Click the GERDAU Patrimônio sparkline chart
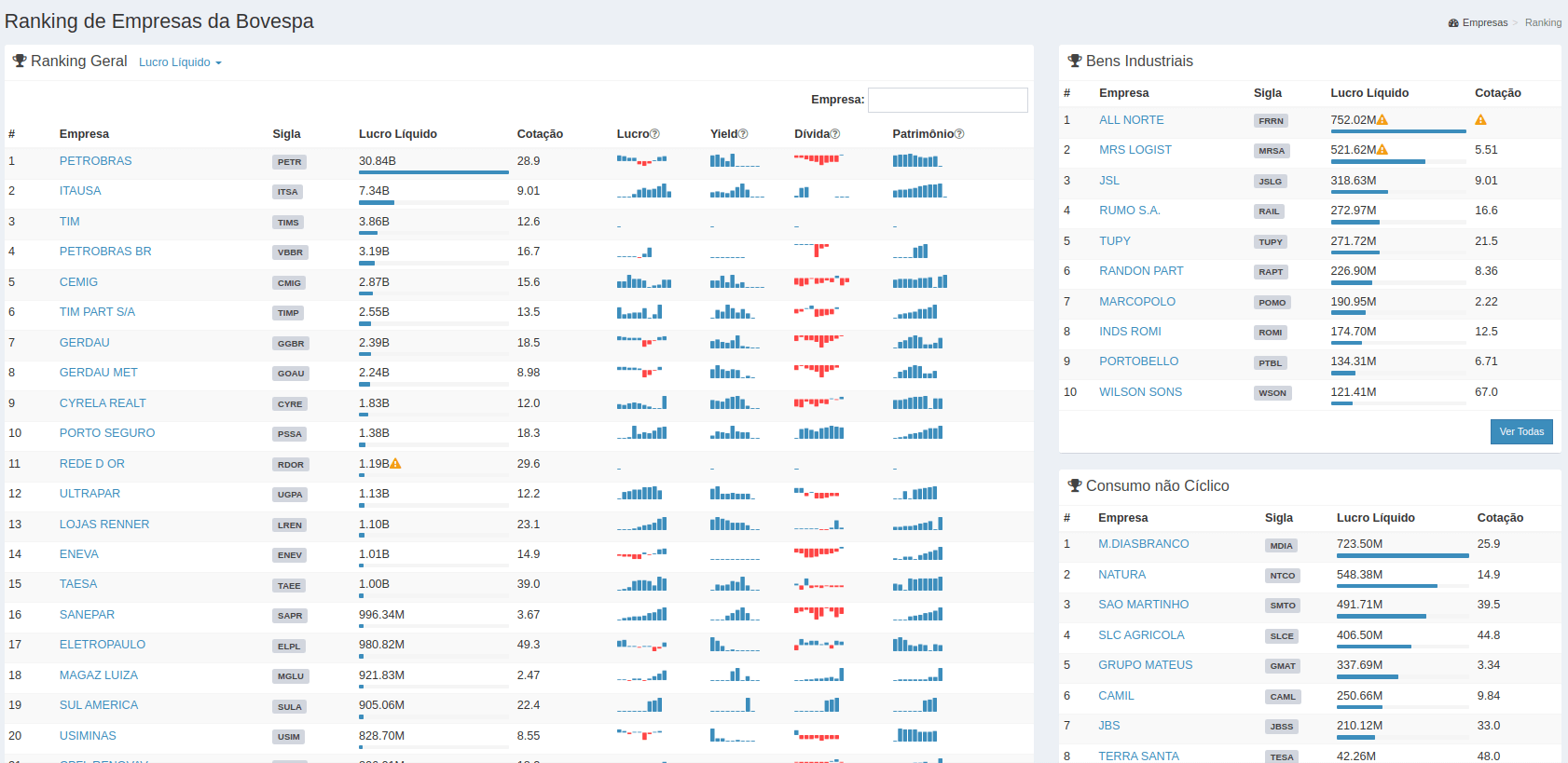 coord(918,343)
